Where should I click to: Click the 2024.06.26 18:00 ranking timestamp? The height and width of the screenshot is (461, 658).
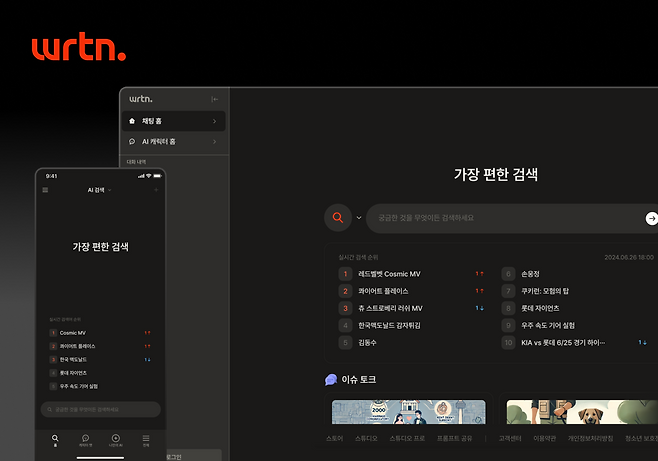coord(629,257)
